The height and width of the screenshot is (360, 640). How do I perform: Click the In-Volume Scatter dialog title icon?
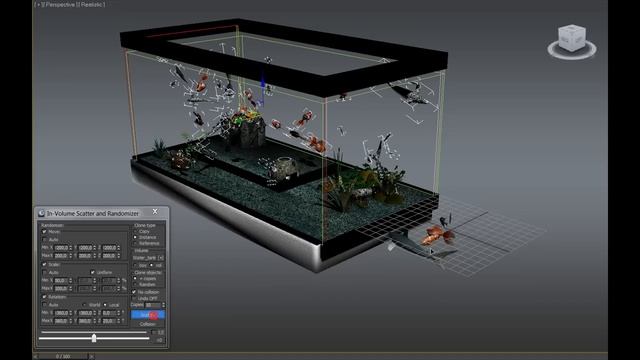pos(41,213)
